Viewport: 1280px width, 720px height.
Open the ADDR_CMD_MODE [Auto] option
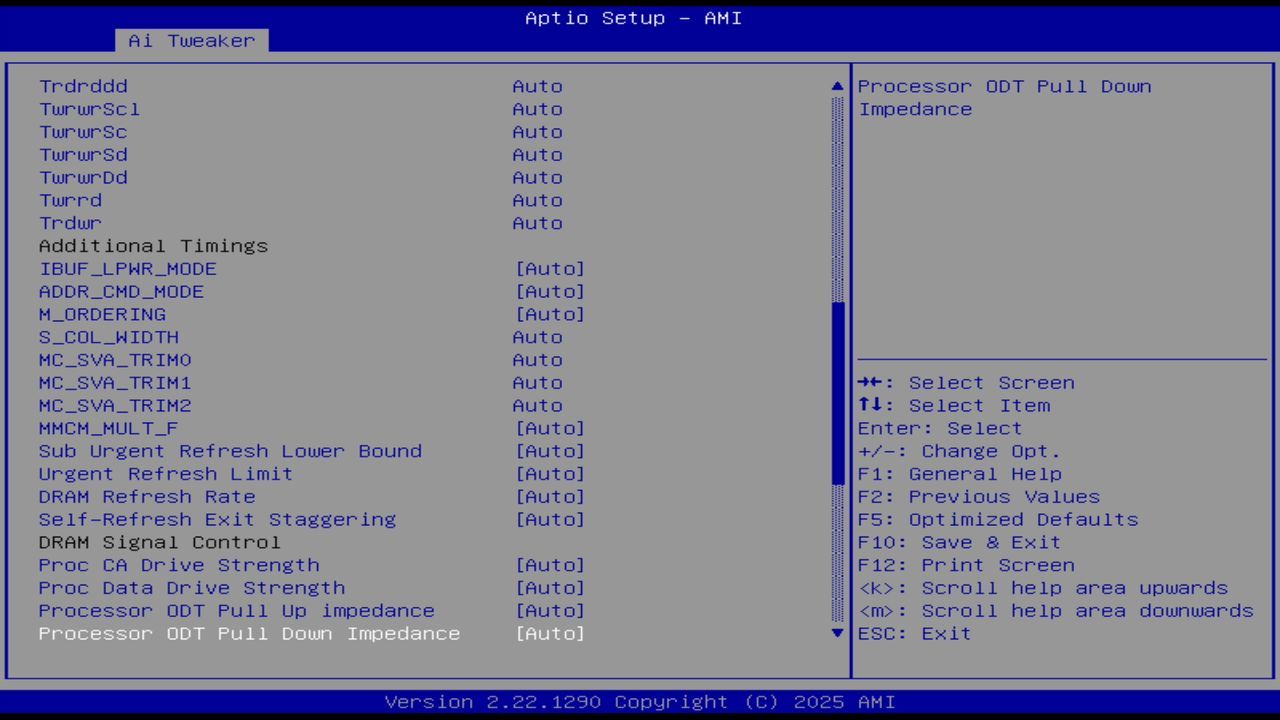coord(550,292)
